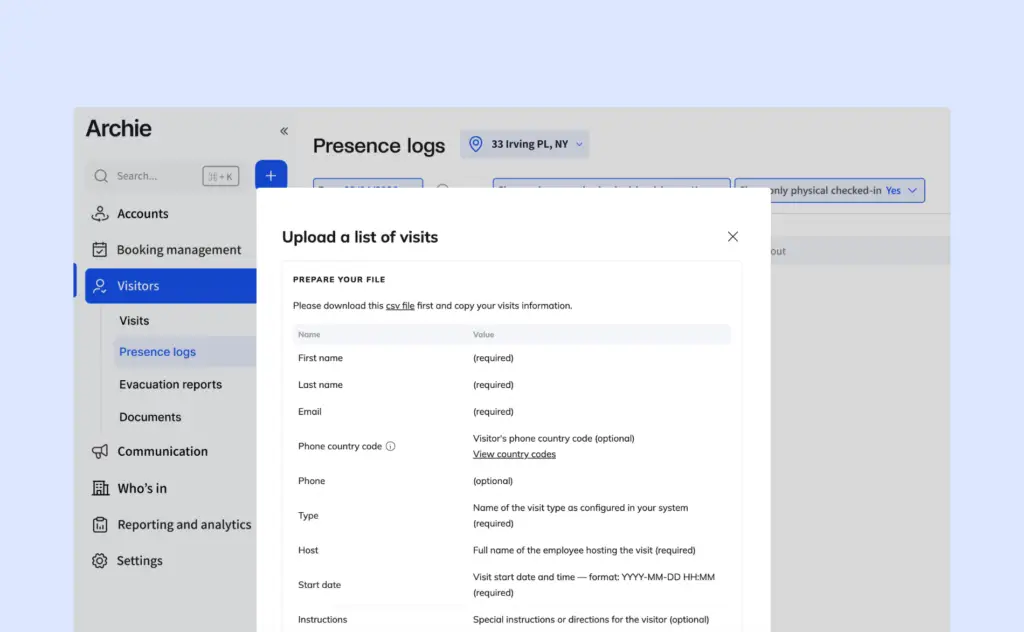Open the 33 Irving PL, NY location dropdown
This screenshot has width=1024, height=632.
coord(524,144)
